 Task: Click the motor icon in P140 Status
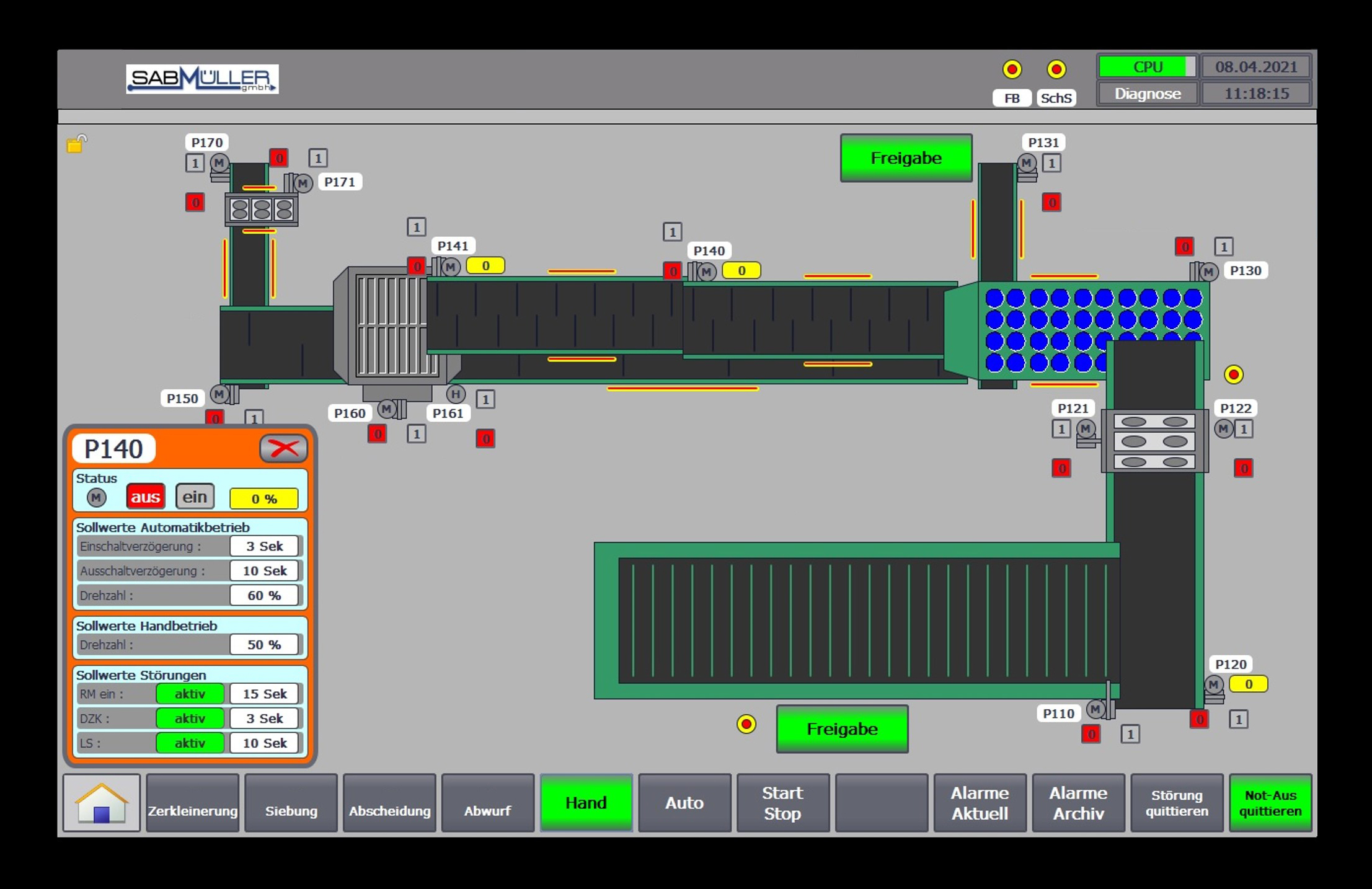pos(96,497)
